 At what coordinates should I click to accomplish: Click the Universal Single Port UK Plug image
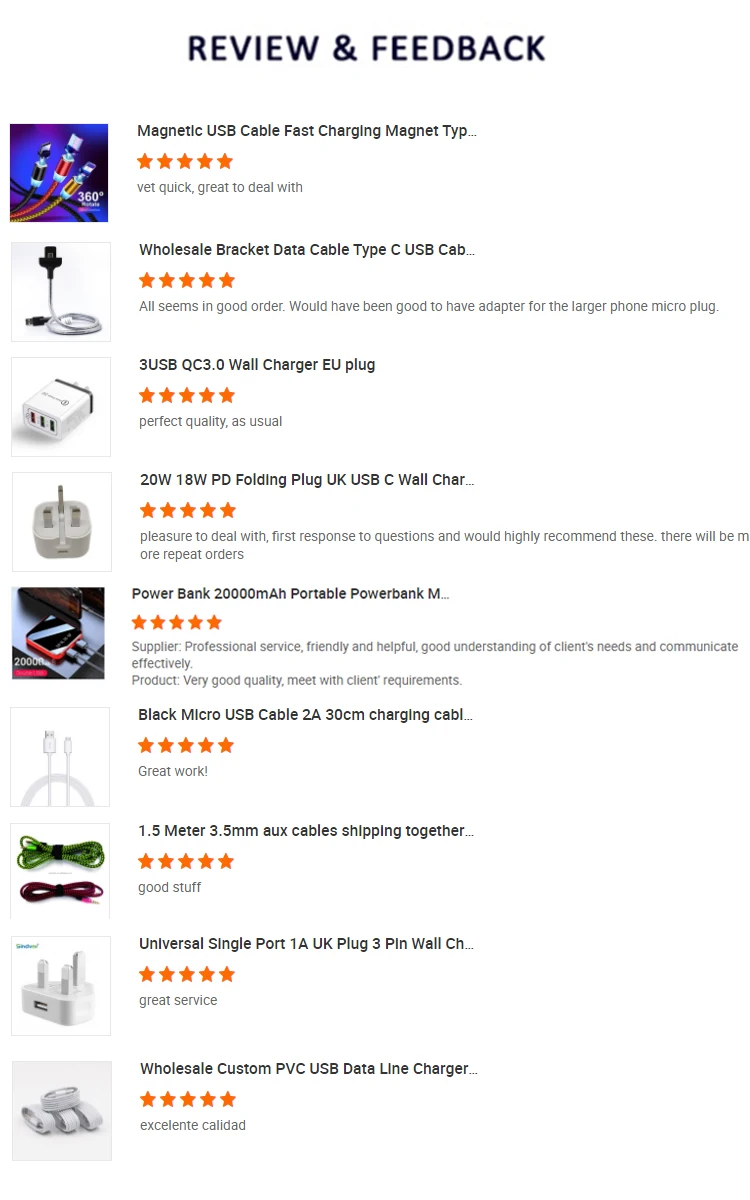pos(61,986)
